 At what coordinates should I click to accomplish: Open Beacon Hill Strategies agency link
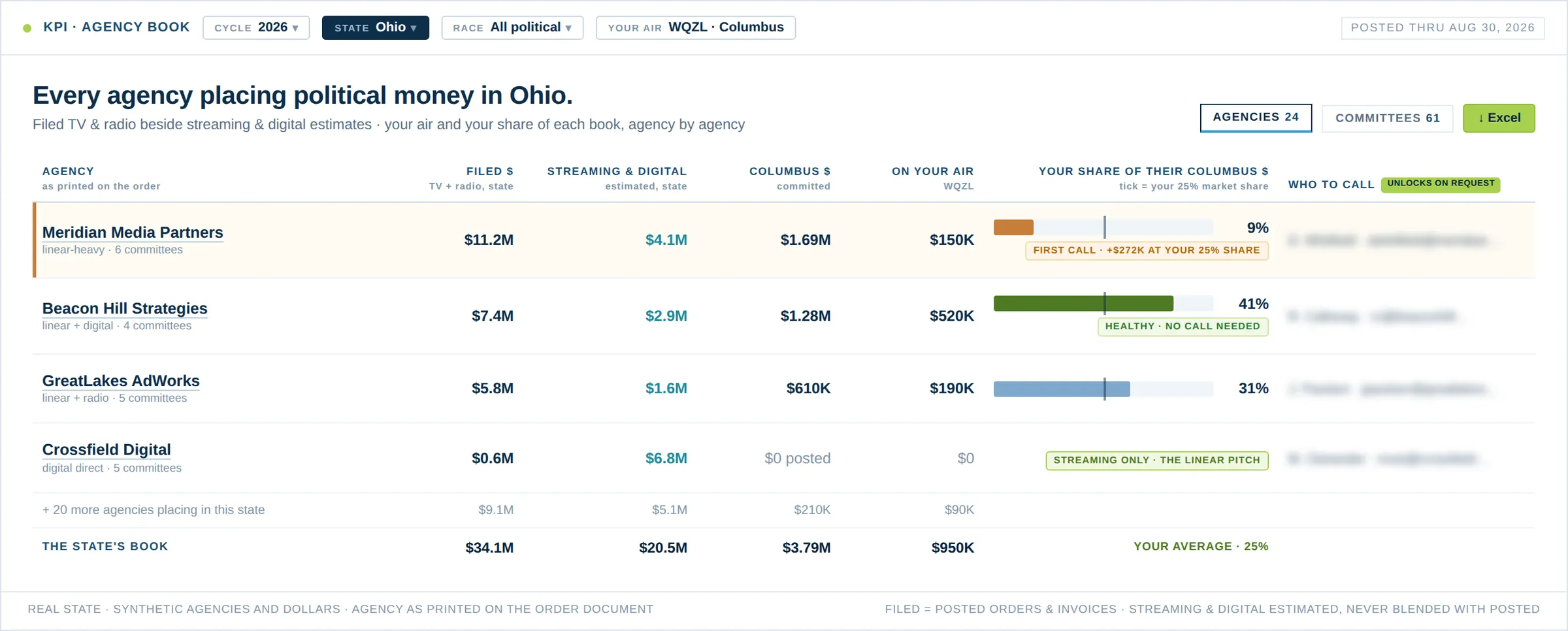[125, 308]
